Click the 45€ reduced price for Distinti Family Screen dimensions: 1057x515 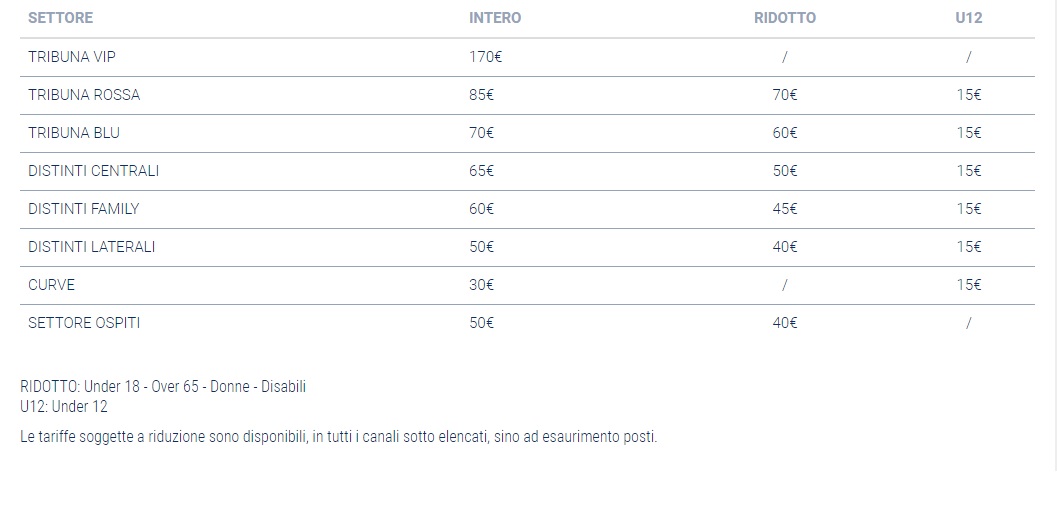(x=785, y=209)
